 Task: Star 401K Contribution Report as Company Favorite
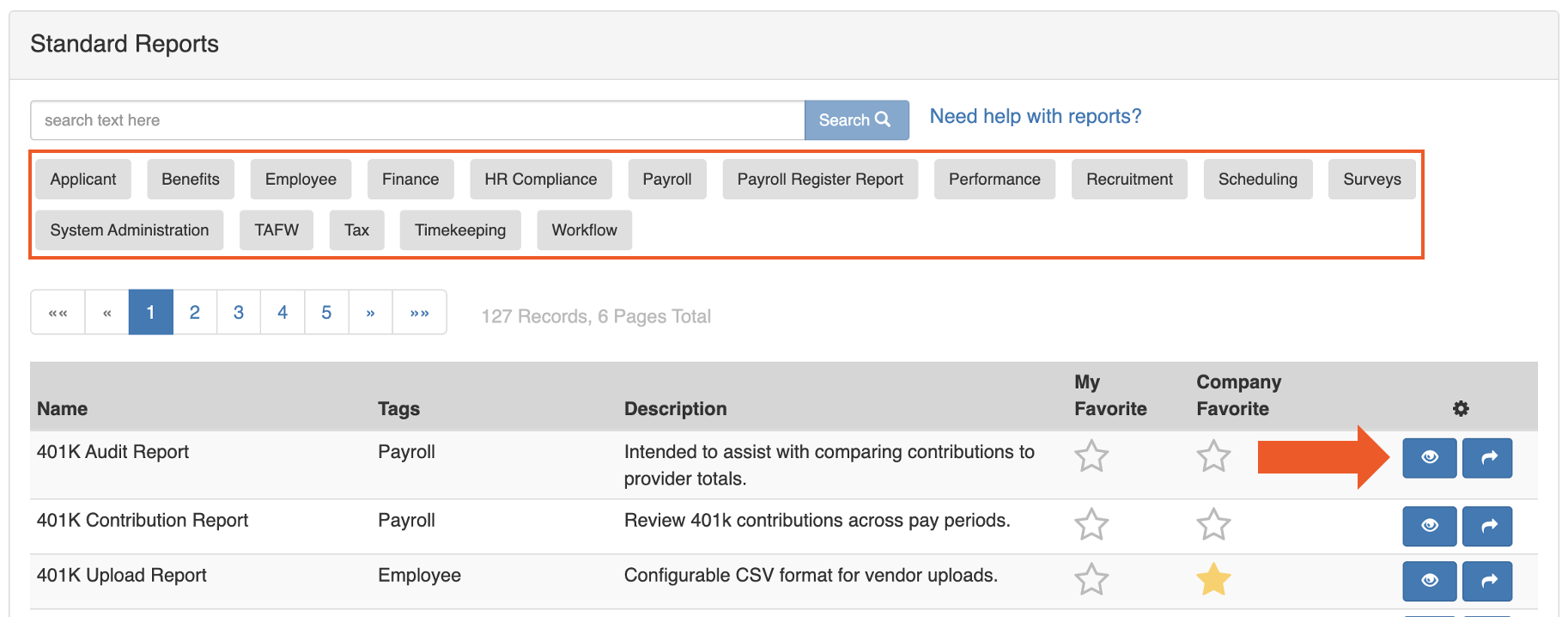tap(1213, 524)
